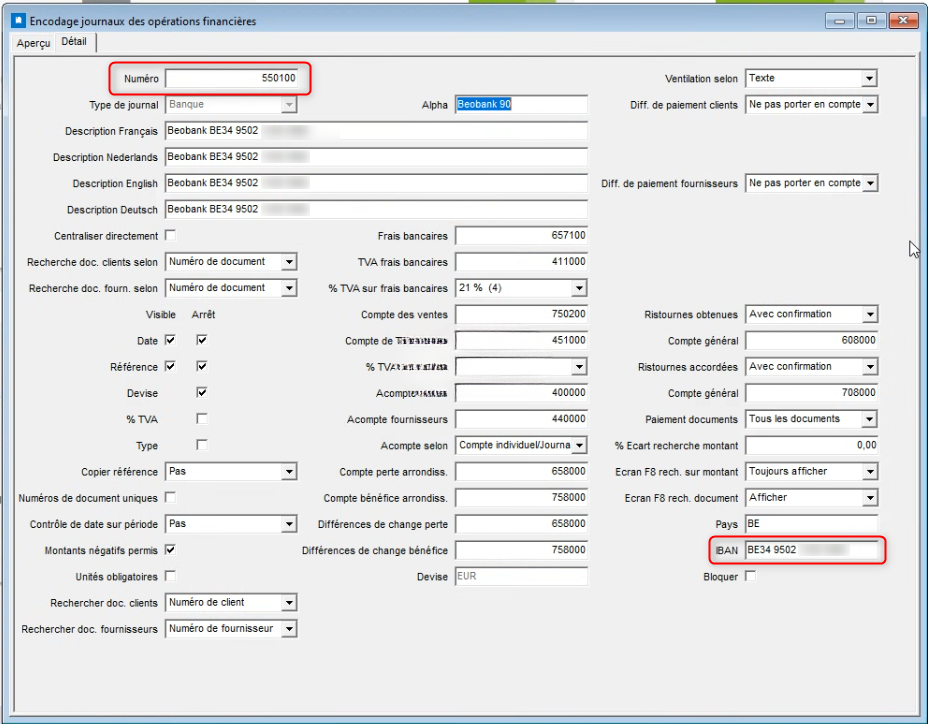Expand the % TVA sur frais bancaires dropdown
The image size is (928, 724).
[x=578, y=288]
